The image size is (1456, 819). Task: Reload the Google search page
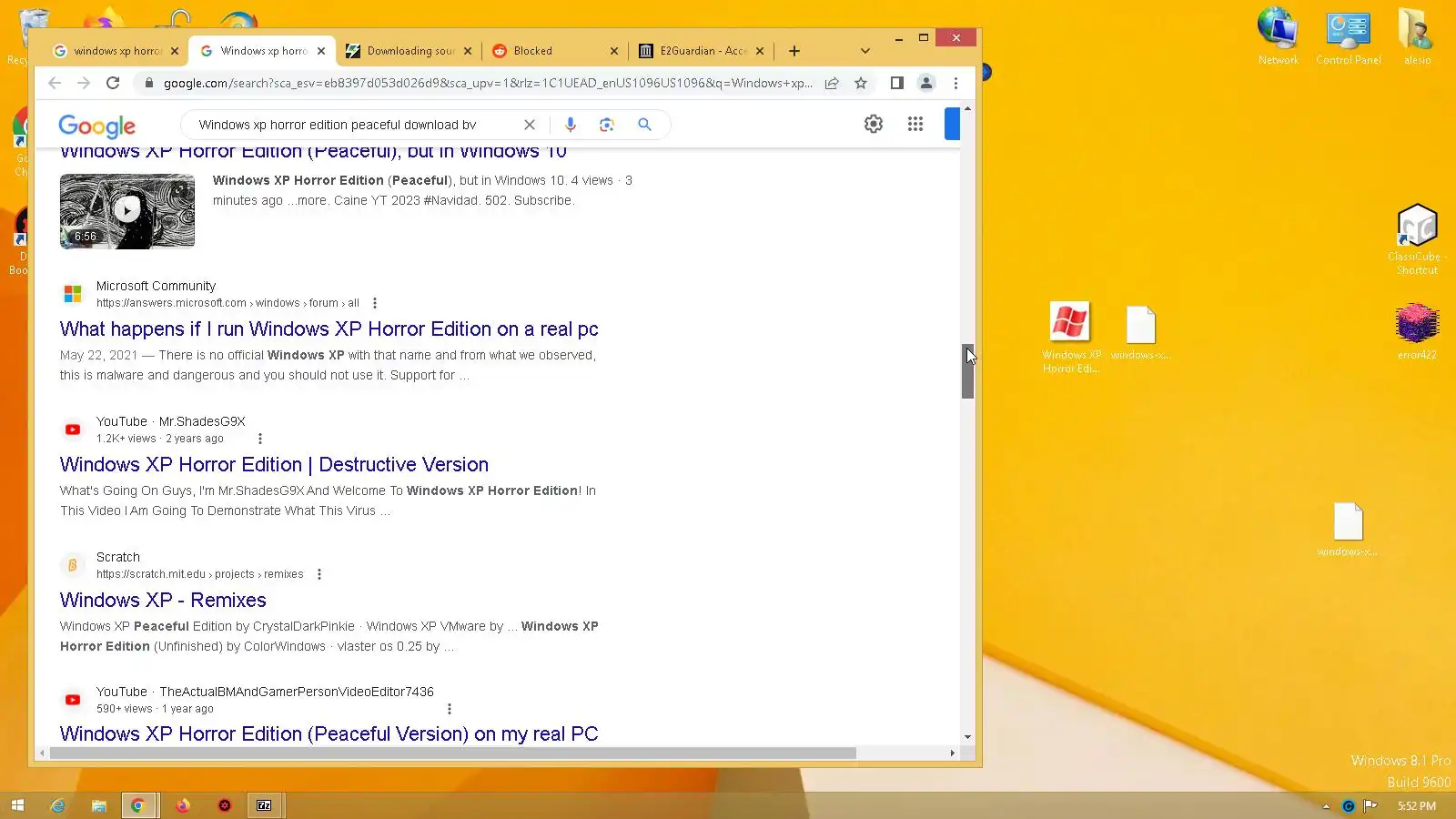(113, 83)
